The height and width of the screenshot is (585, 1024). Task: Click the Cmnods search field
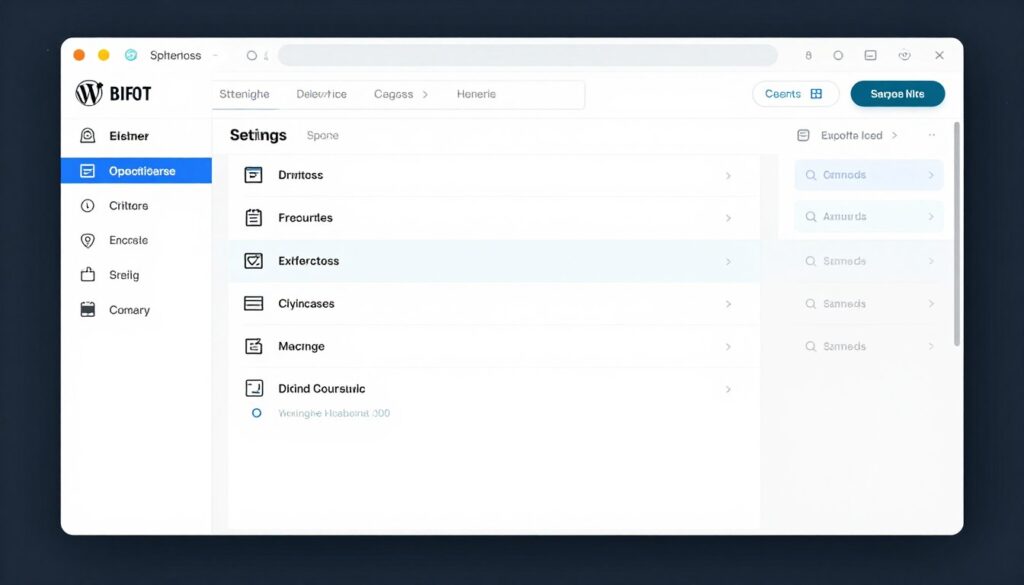point(869,175)
